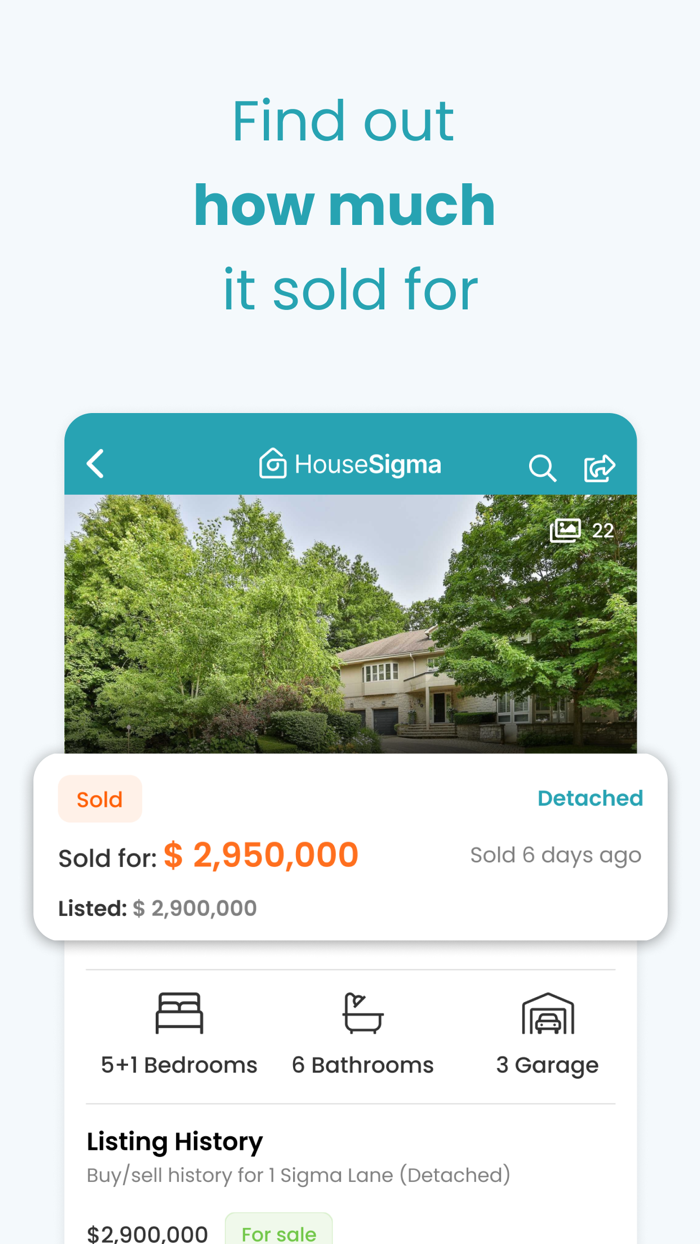The image size is (700, 1244).
Task: Tap the back arrow in the navigation bar
Action: point(95,463)
